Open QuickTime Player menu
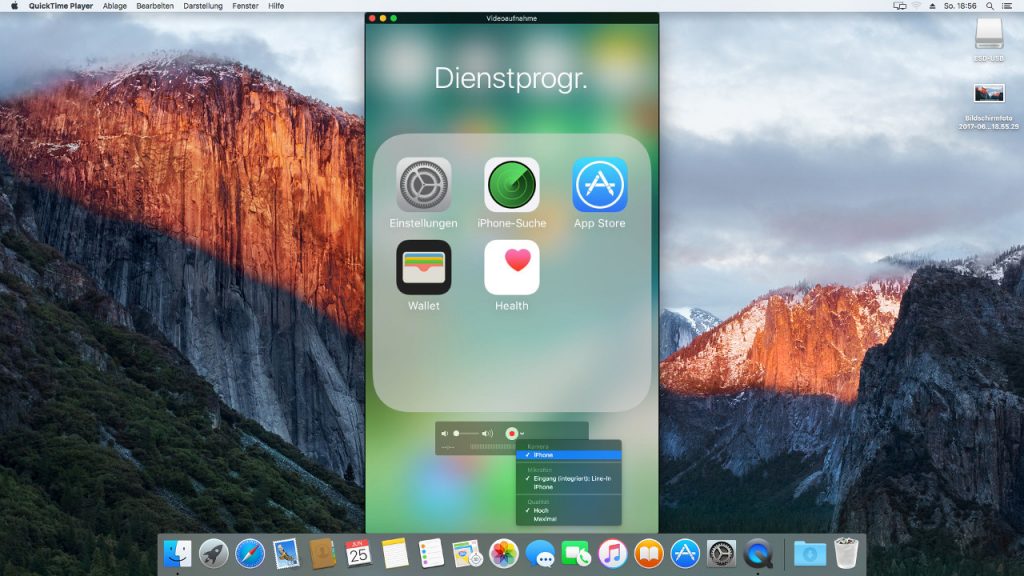The height and width of the screenshot is (576, 1024). tap(61, 6)
